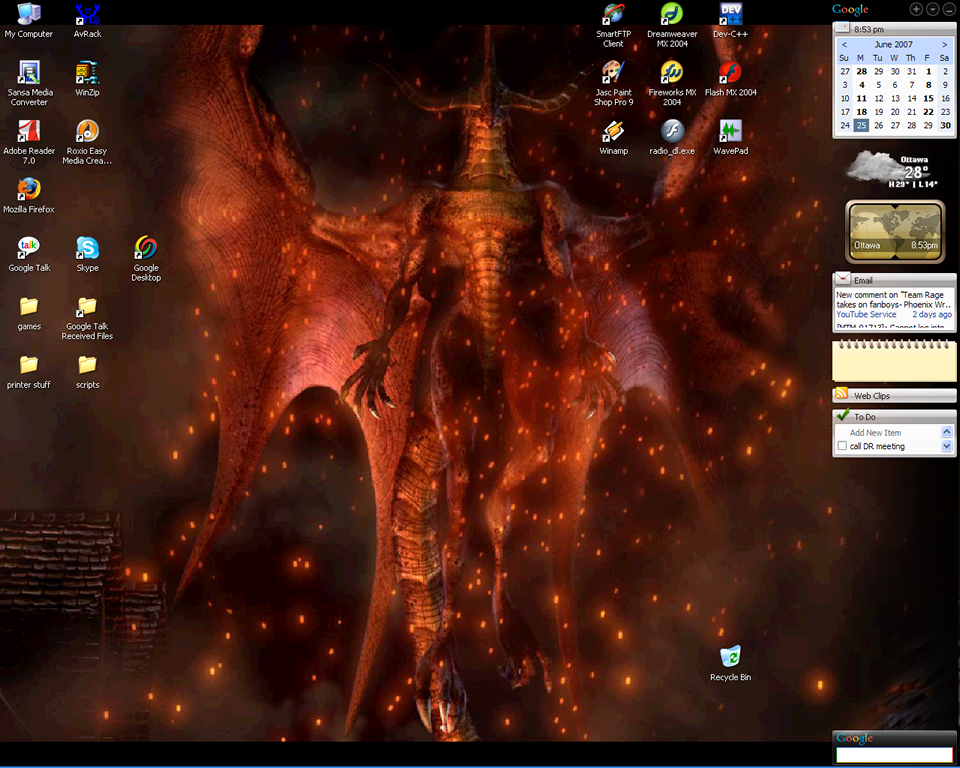
Task: Open the YouTube Service email sender link
Action: pyautogui.click(x=866, y=314)
